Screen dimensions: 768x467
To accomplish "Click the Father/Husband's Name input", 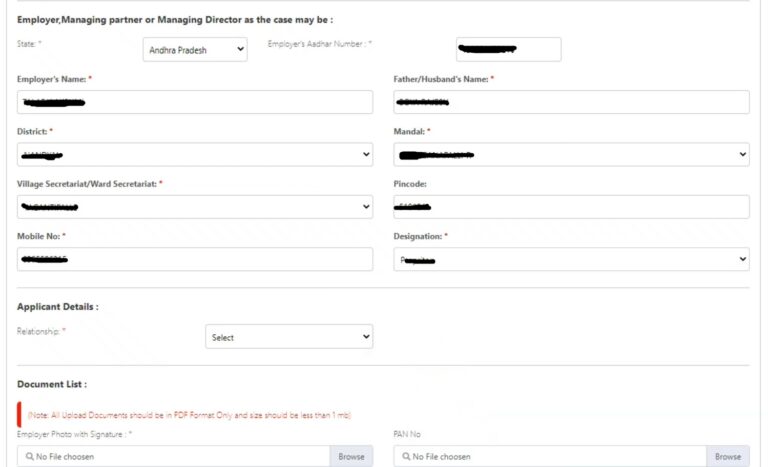I will [x=571, y=102].
